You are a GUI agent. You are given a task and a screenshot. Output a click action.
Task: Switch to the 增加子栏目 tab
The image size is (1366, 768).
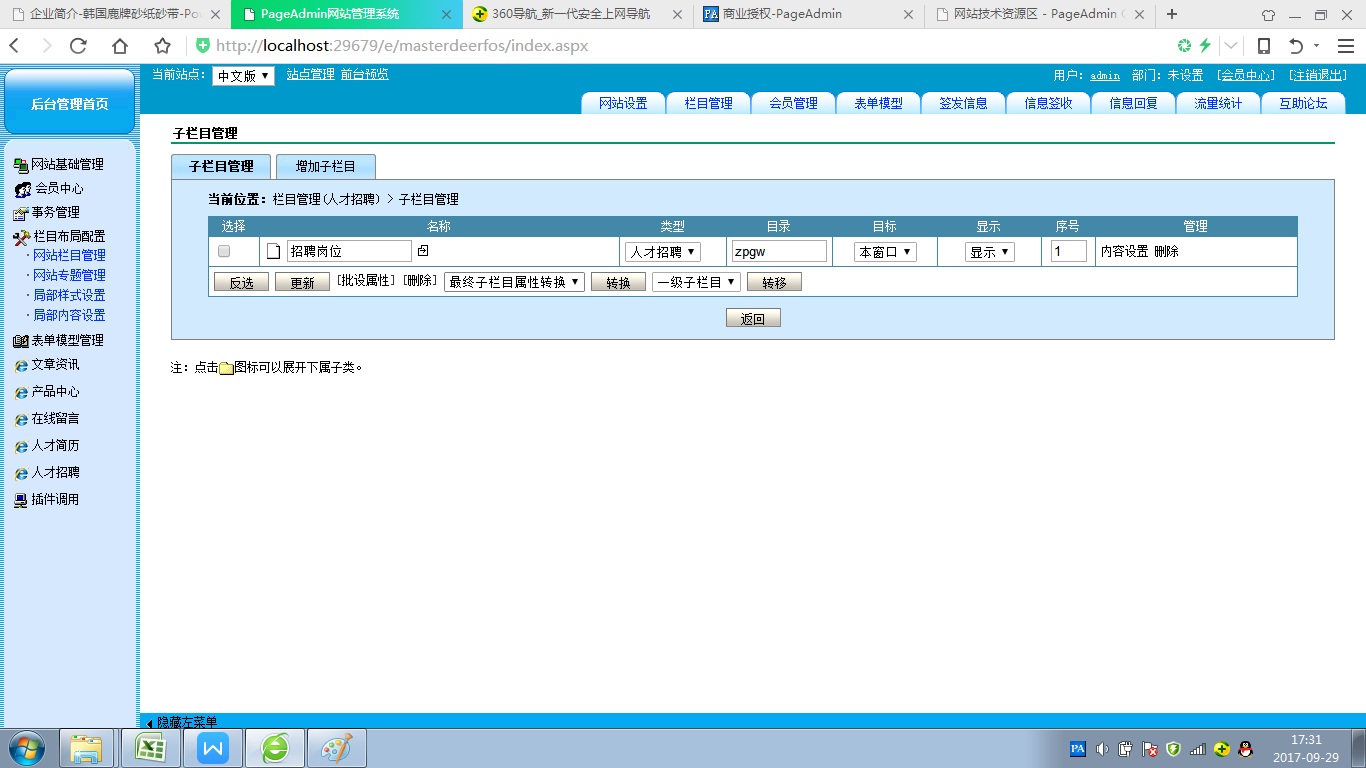tap(325, 166)
